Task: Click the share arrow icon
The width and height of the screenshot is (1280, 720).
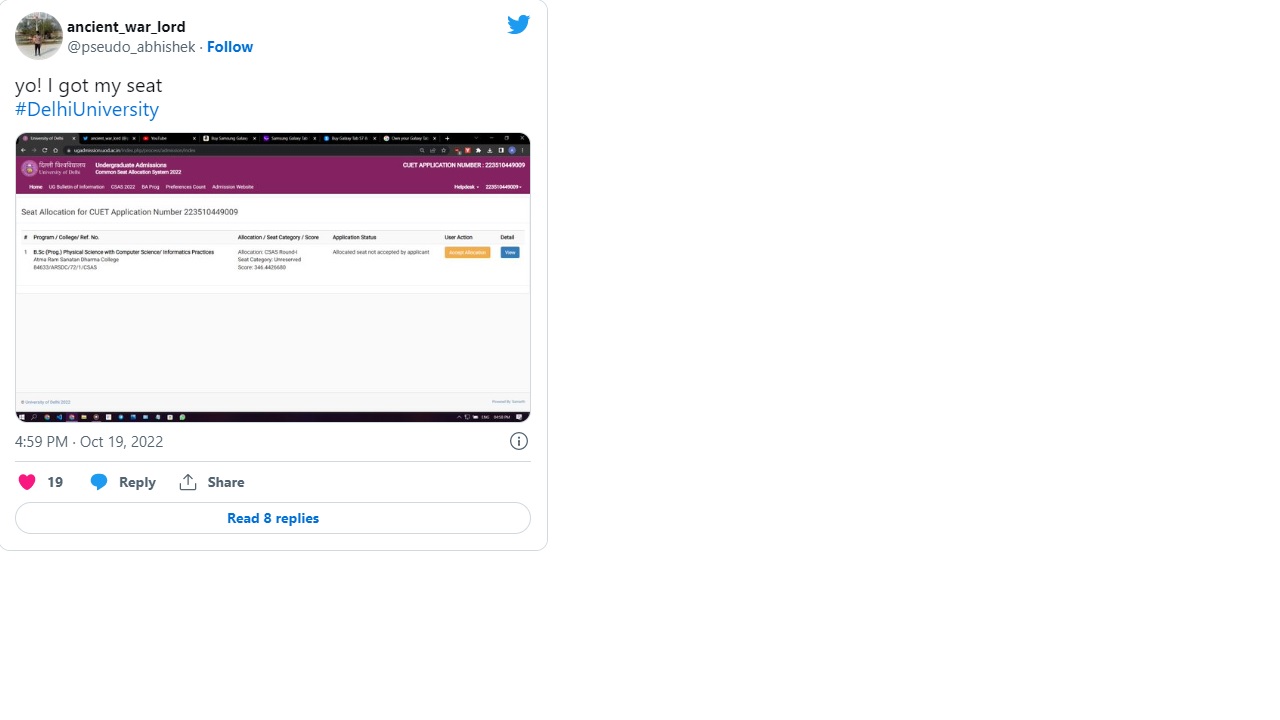Action: (x=188, y=482)
